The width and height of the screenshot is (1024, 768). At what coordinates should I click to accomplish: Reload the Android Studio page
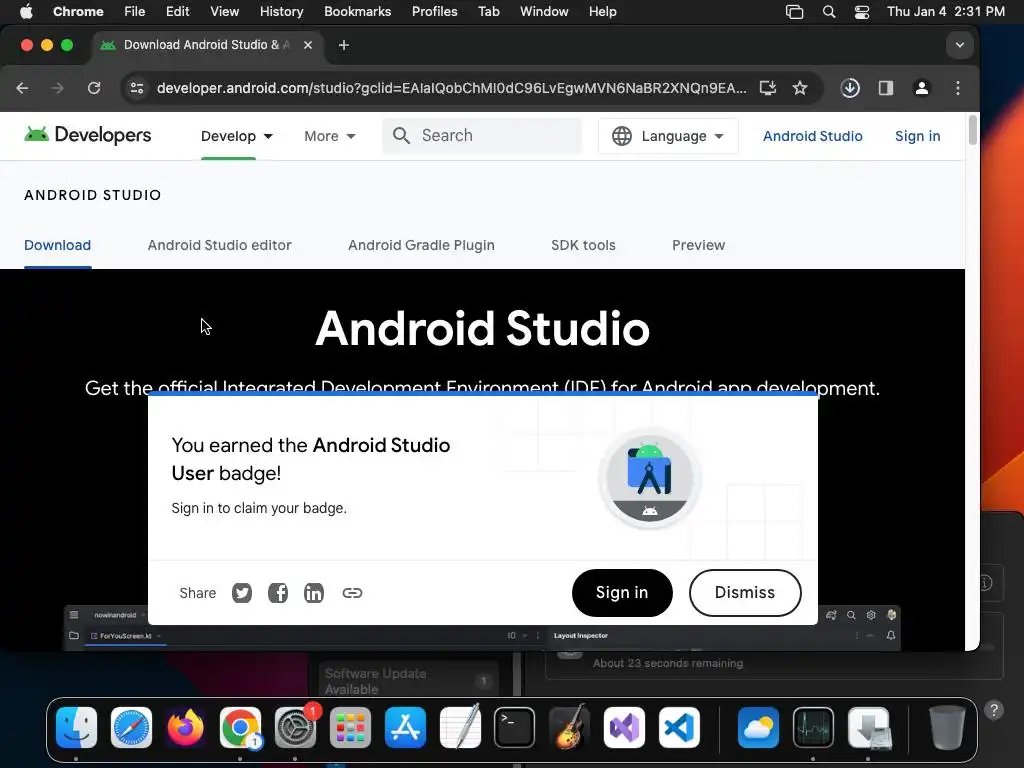[x=94, y=88]
